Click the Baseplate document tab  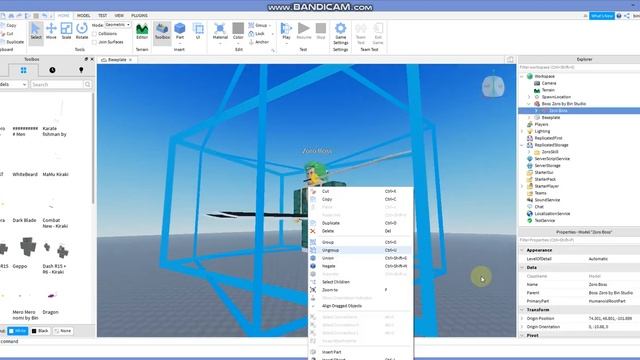click(x=117, y=60)
